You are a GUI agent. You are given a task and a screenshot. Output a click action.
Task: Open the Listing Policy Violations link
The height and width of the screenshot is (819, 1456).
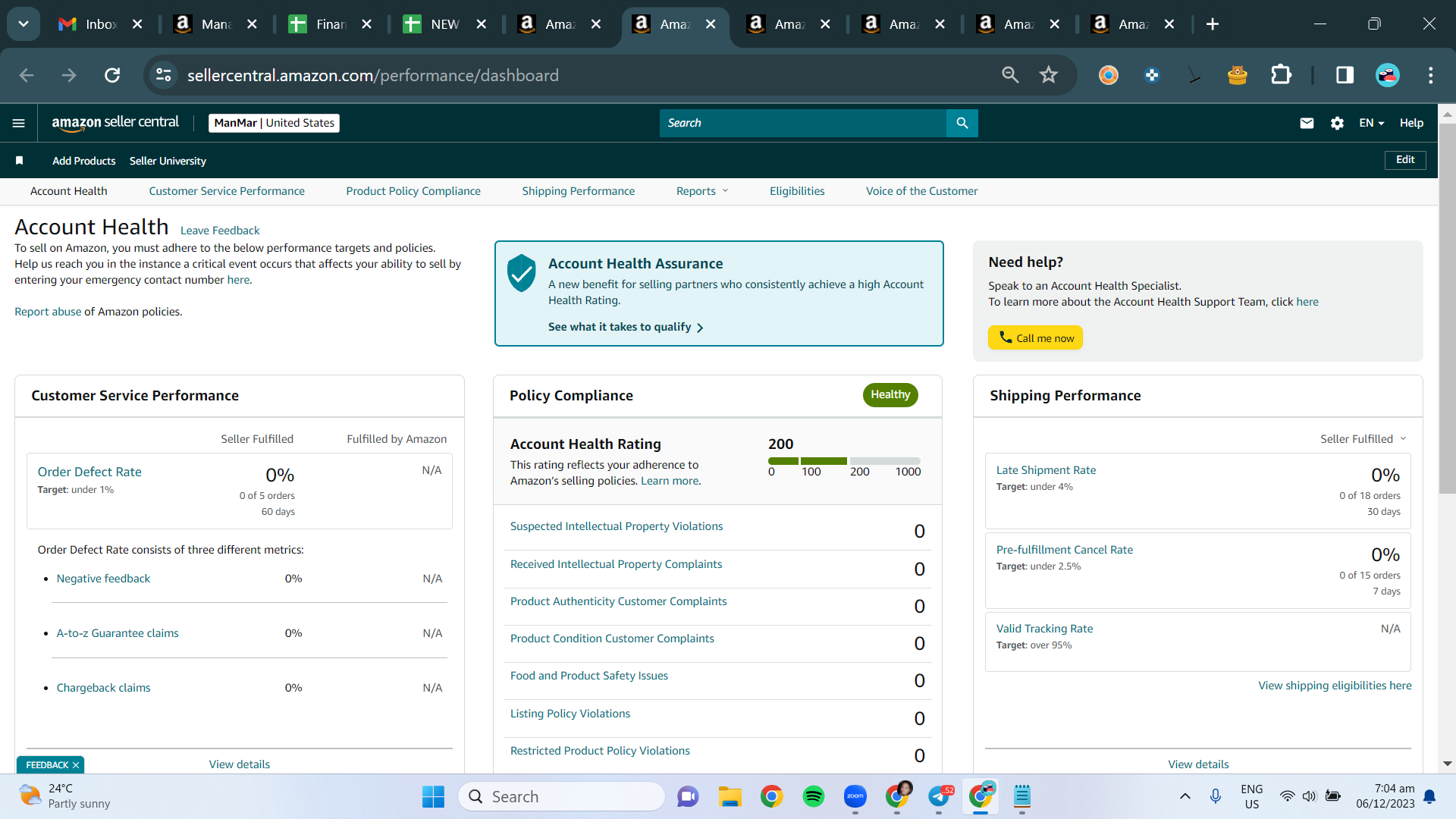pyautogui.click(x=570, y=714)
